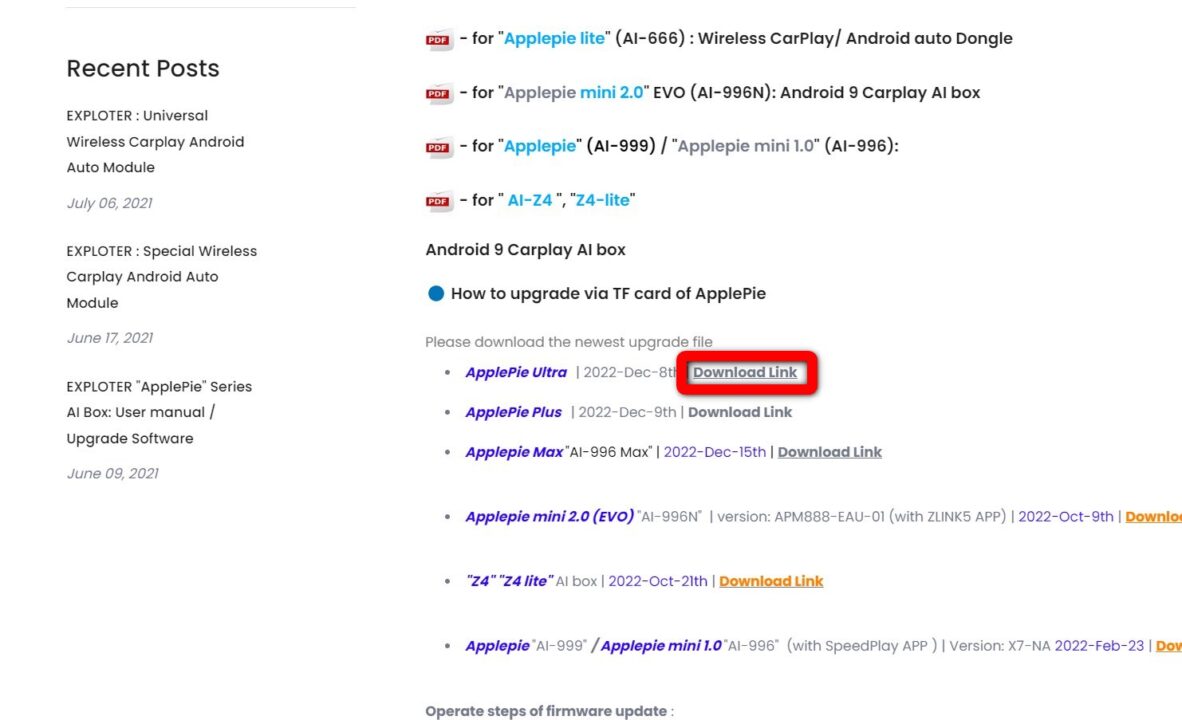This screenshot has height=720, width=1182.
Task: Click 'Please download the newest upgrade file' text
Action: [x=569, y=342]
